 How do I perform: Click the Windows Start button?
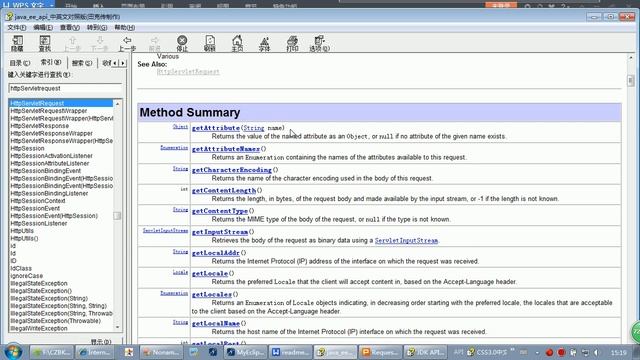tap(13, 352)
